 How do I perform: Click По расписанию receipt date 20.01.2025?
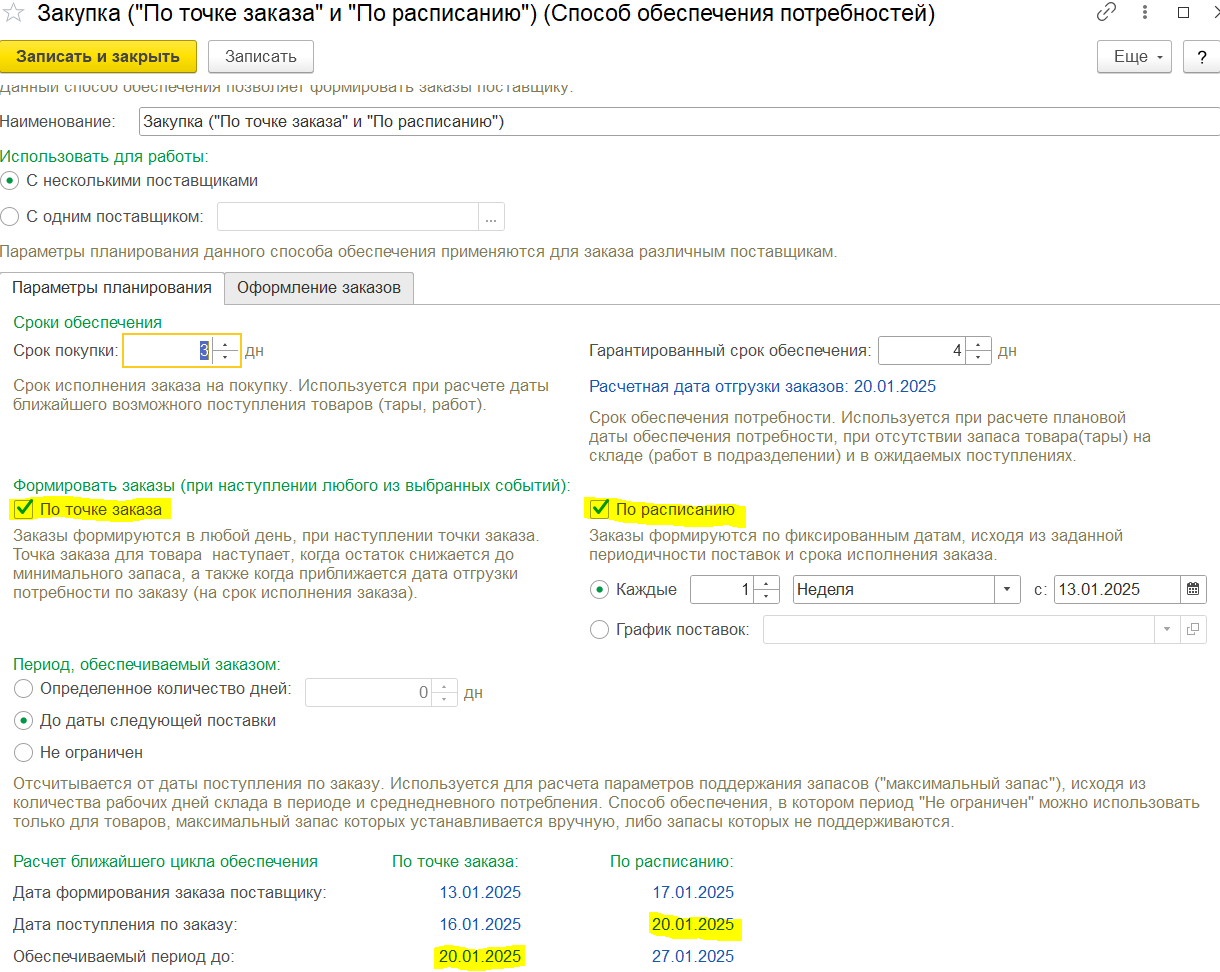[692, 924]
